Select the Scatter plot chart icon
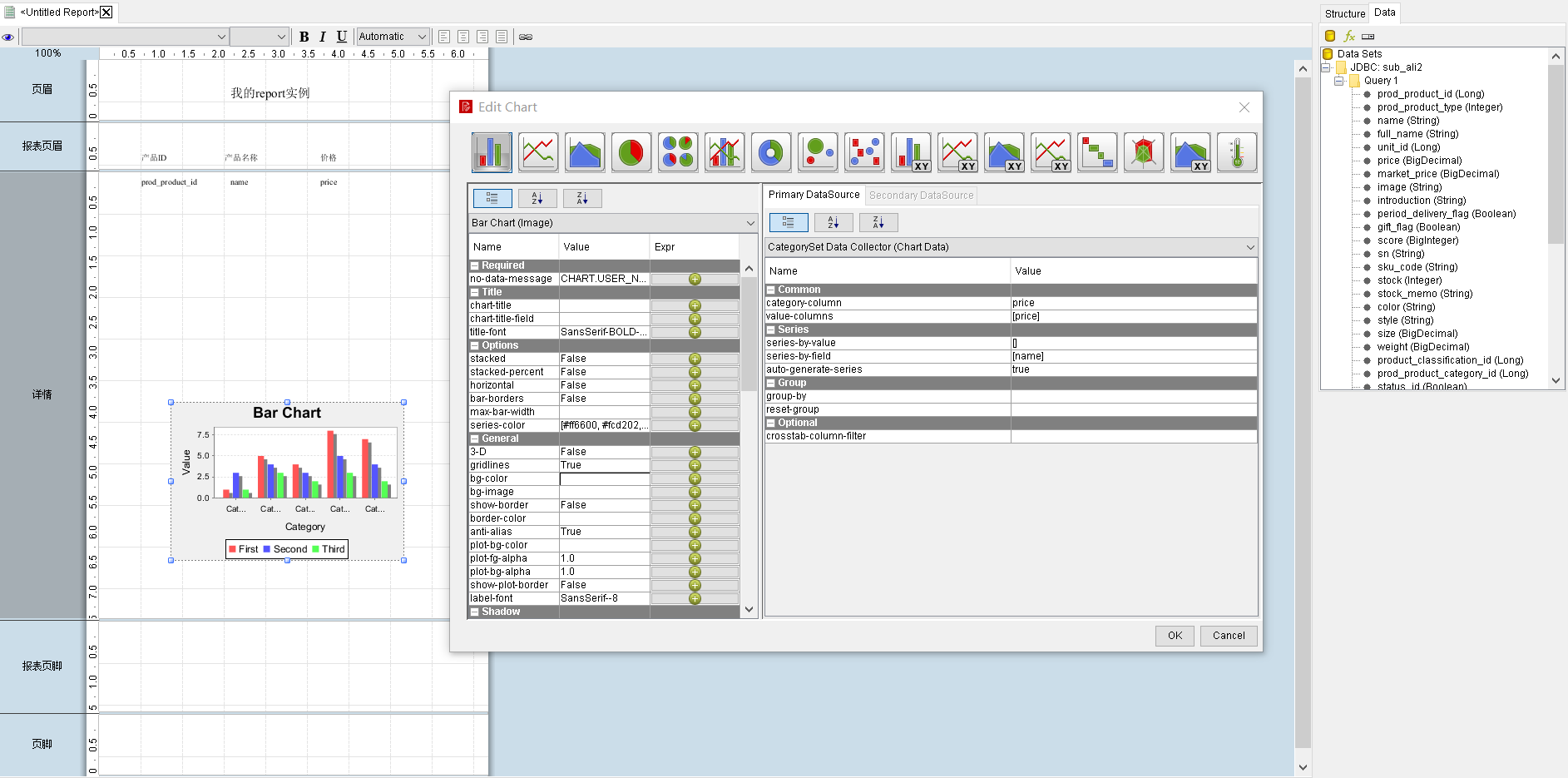This screenshot has height=778, width=1568. pyautogui.click(x=864, y=152)
